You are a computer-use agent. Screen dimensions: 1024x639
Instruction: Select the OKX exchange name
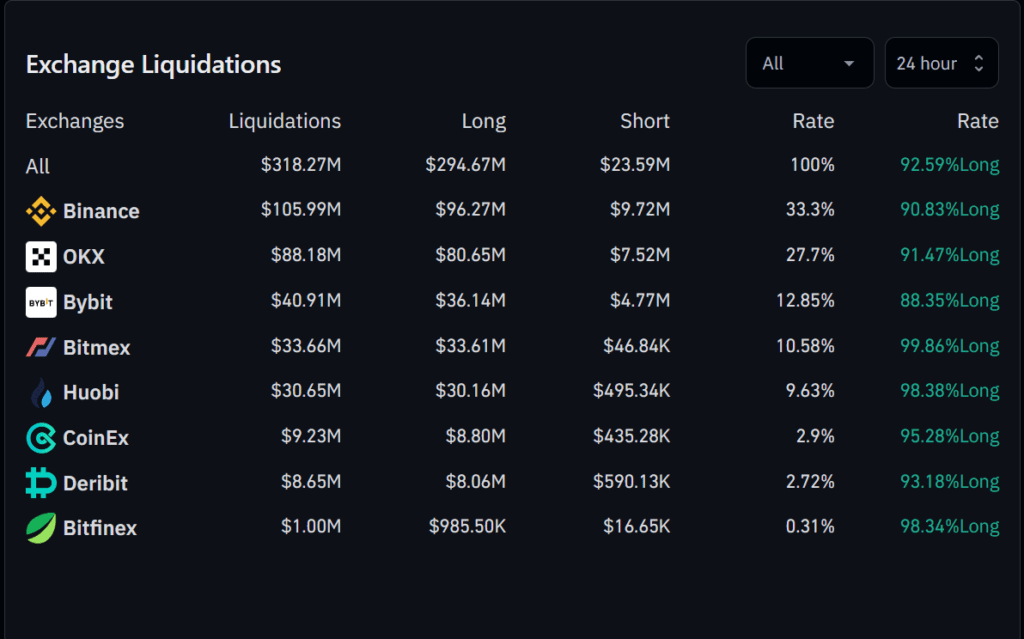click(x=84, y=256)
